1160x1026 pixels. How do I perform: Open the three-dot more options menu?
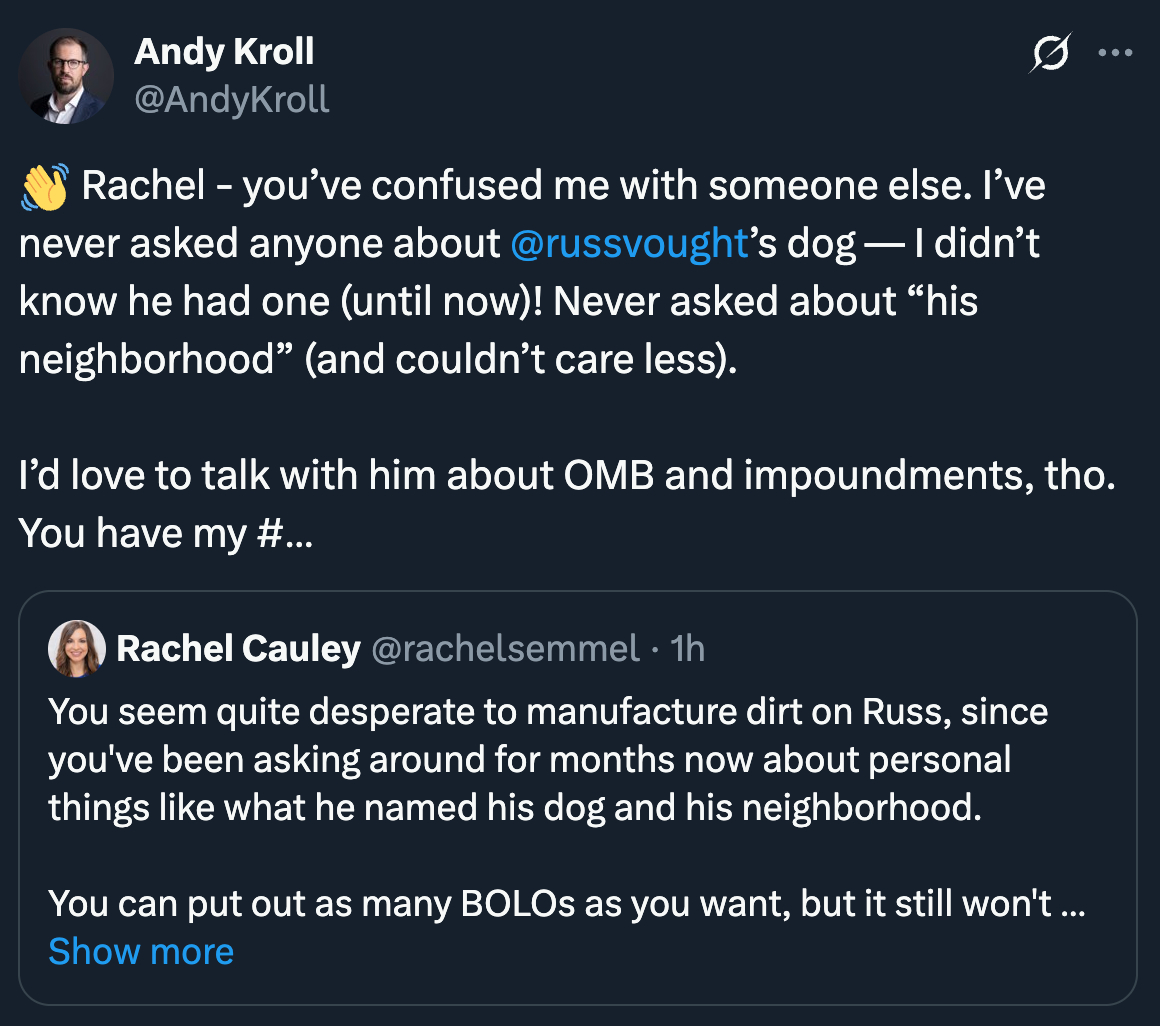coord(1114,54)
